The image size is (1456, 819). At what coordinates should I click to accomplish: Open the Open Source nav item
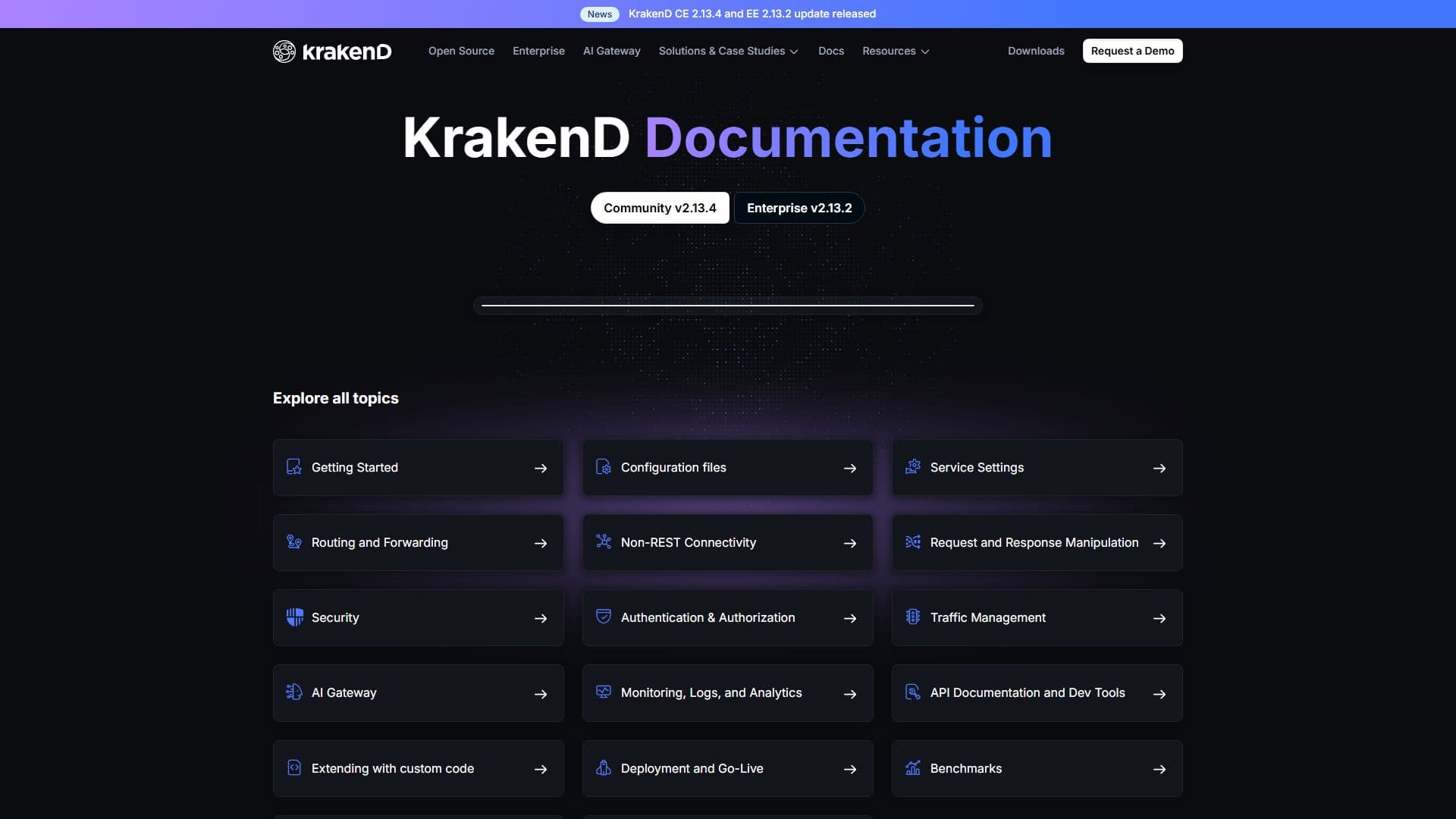coord(461,51)
